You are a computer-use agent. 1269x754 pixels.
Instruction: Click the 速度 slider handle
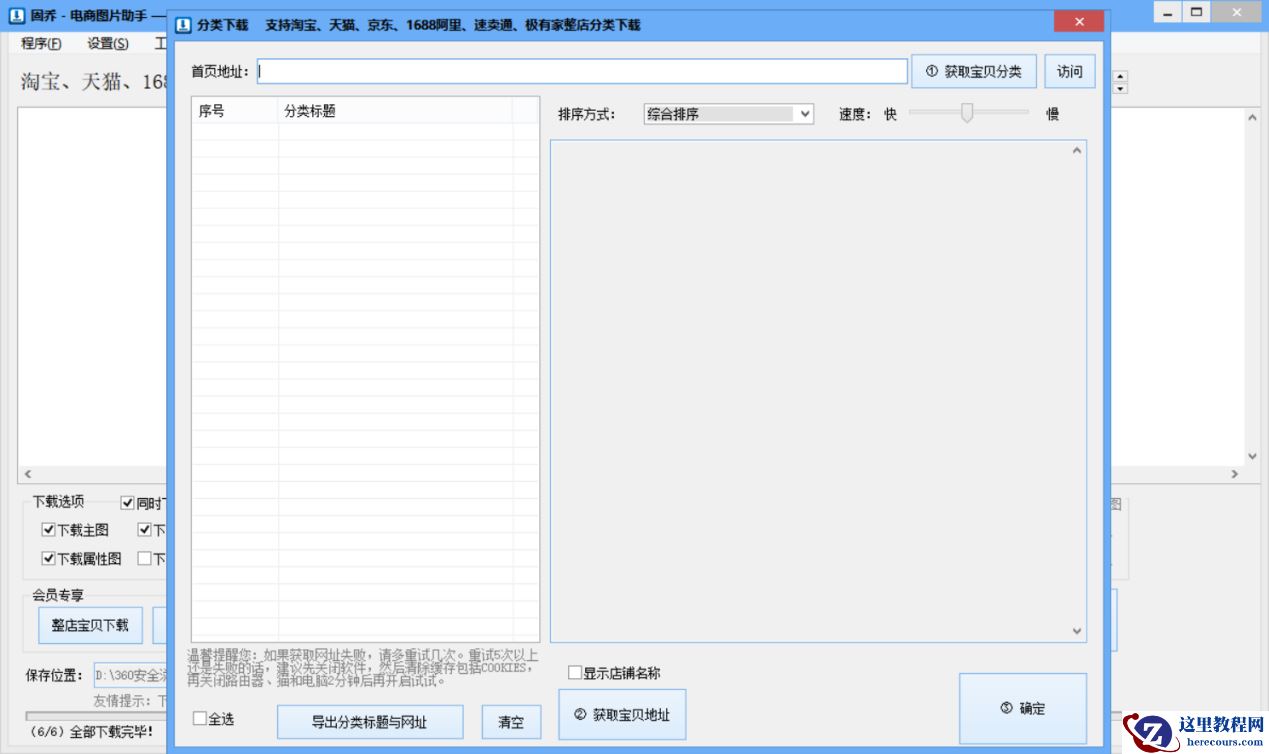pyautogui.click(x=967, y=112)
